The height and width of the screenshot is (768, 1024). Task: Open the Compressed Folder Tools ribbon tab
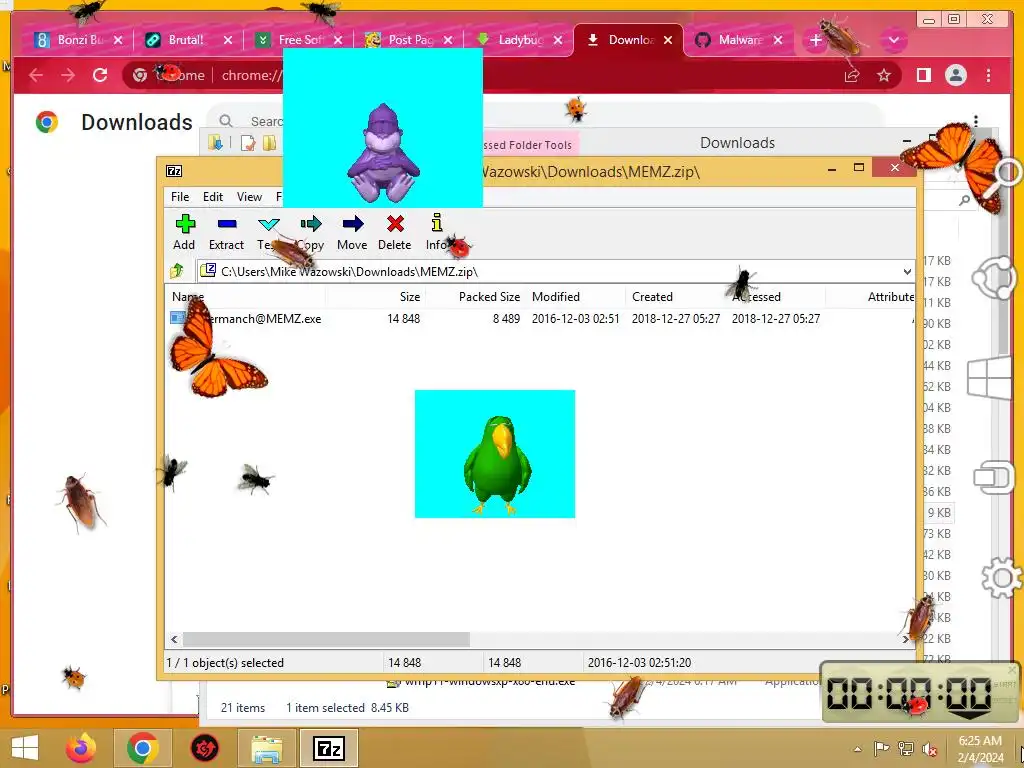[528, 144]
